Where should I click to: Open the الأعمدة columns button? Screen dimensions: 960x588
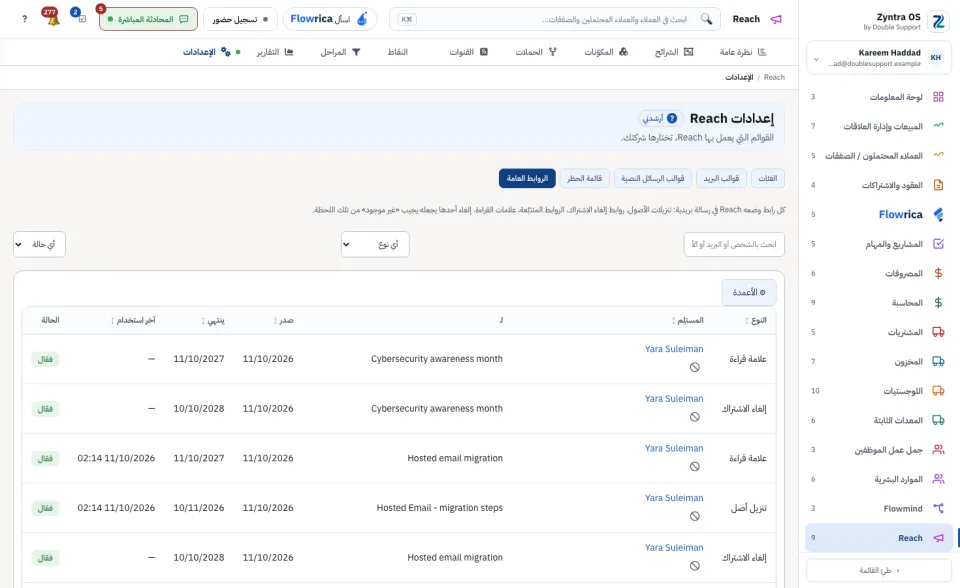tap(749, 292)
